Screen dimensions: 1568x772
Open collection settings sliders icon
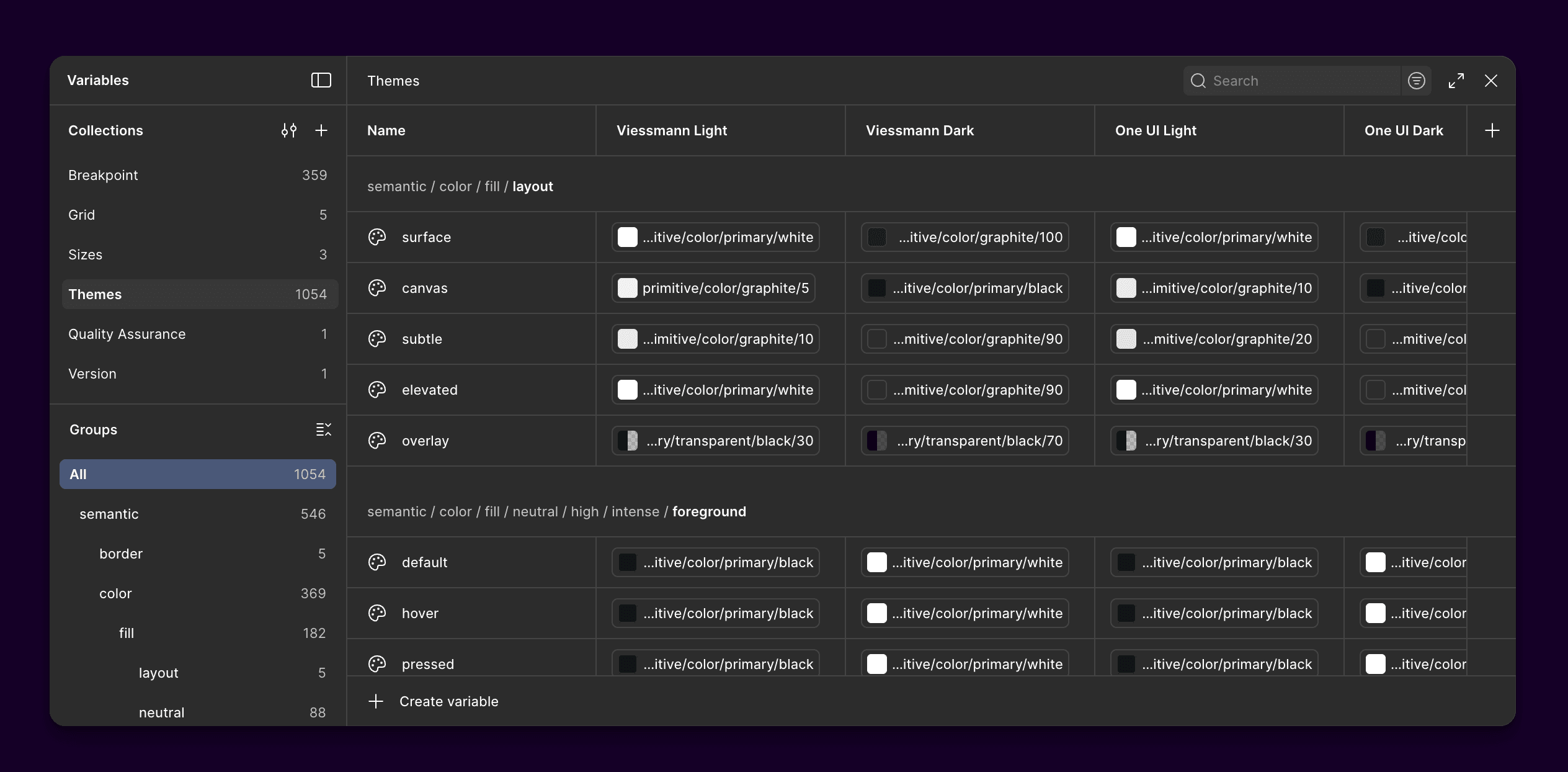288,130
